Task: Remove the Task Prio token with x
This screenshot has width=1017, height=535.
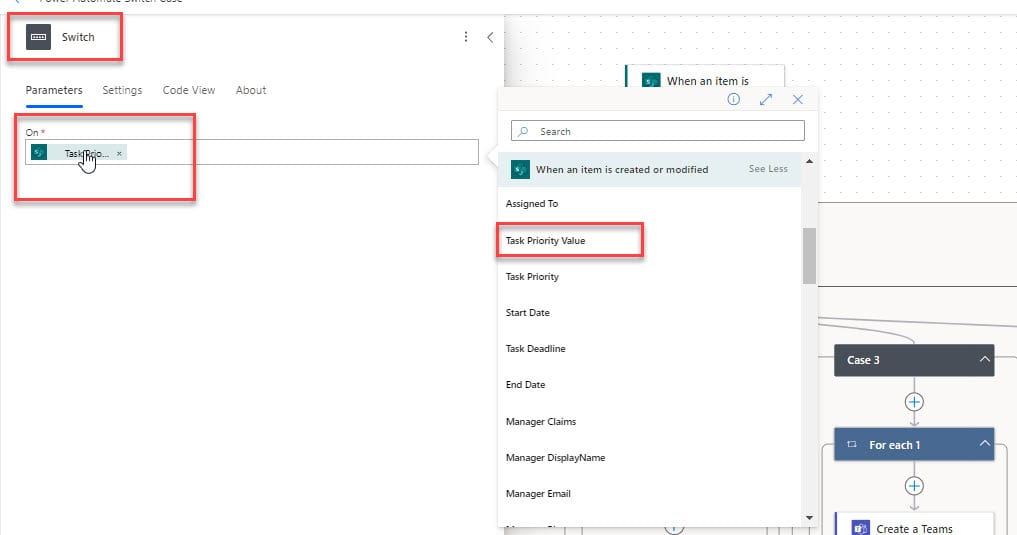Action: (x=119, y=154)
